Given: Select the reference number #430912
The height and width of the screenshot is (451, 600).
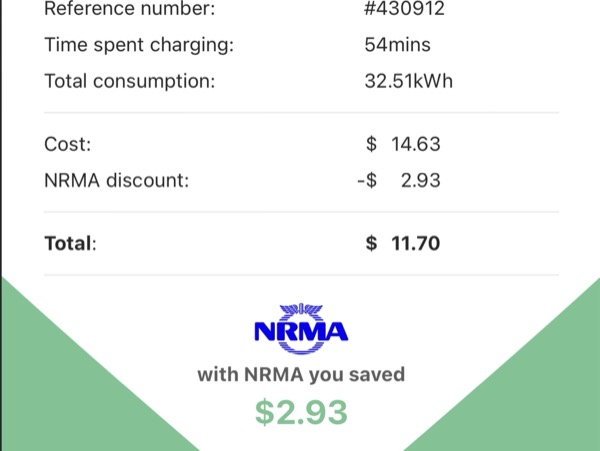Looking at the screenshot, I should point(404,8).
